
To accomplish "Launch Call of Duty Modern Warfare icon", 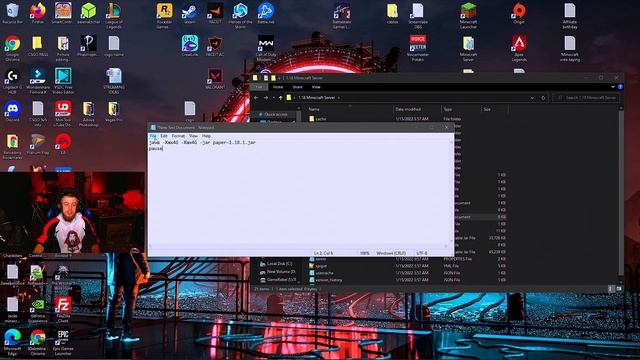I will click(x=266, y=48).
